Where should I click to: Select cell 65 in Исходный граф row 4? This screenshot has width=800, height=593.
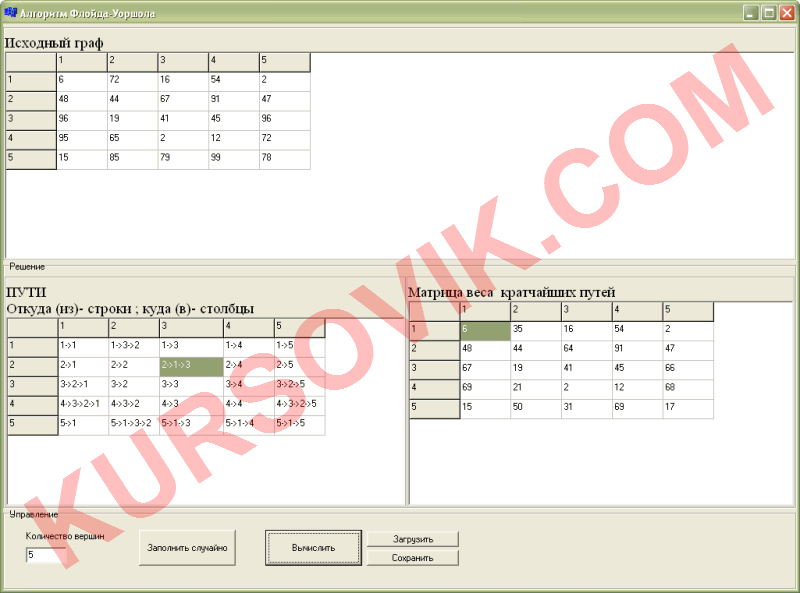click(133, 140)
